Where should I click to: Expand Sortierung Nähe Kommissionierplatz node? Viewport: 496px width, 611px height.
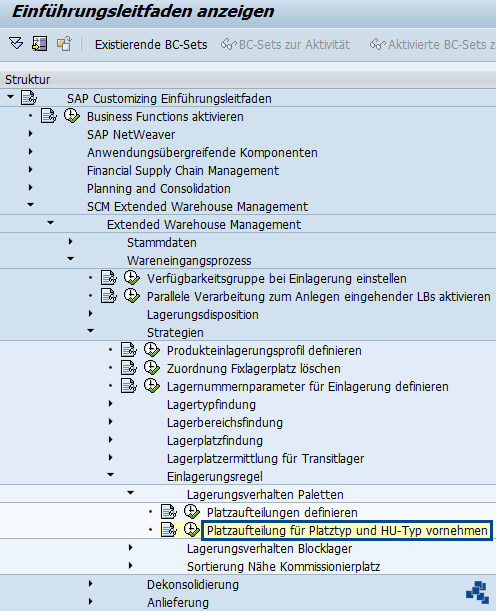pos(131,565)
